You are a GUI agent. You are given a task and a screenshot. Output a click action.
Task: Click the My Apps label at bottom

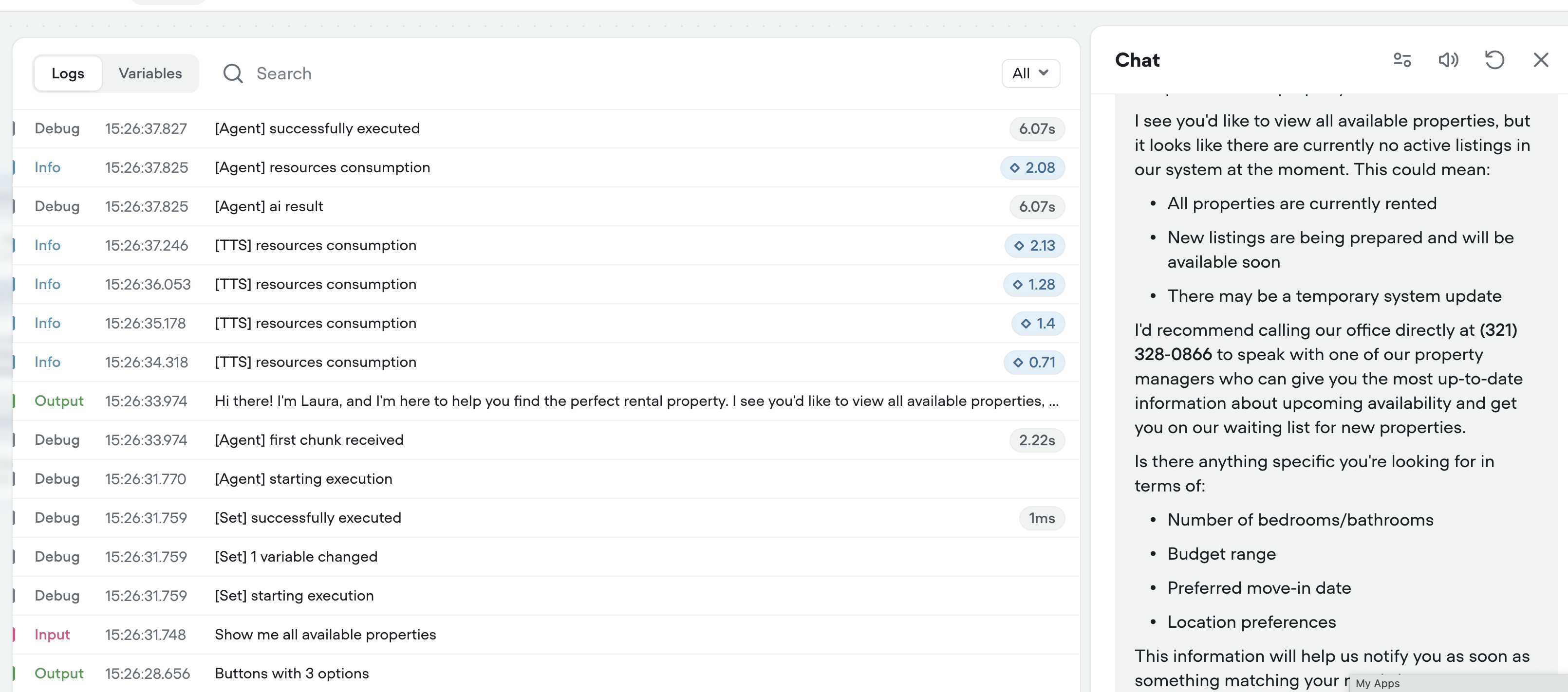click(1378, 684)
